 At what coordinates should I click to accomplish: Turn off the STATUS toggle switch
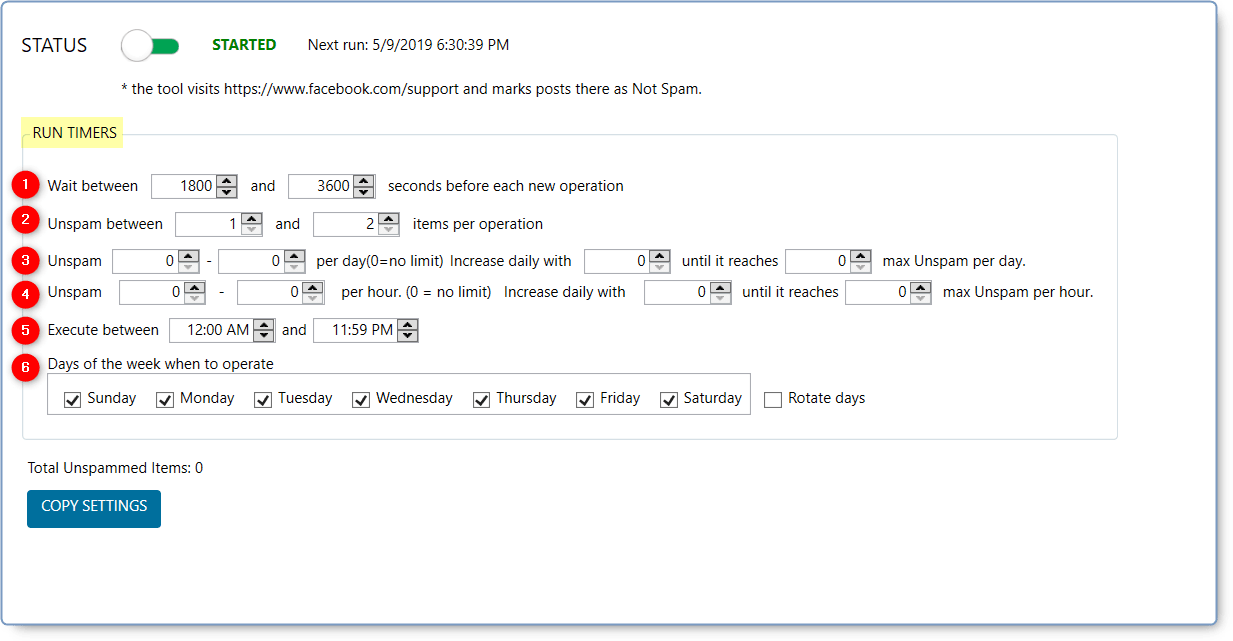(x=150, y=44)
